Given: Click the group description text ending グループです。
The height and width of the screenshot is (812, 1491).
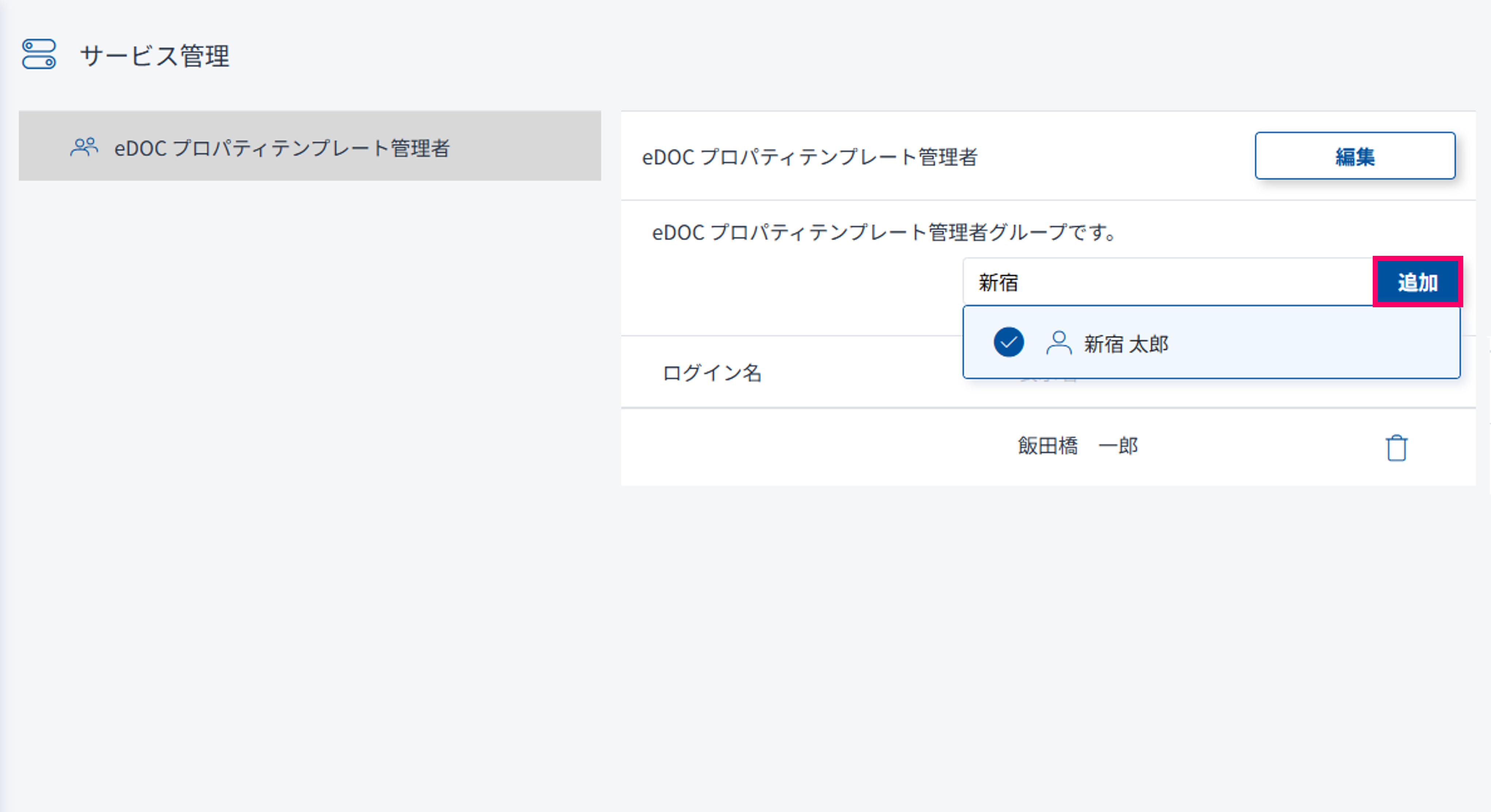Looking at the screenshot, I should [x=883, y=233].
